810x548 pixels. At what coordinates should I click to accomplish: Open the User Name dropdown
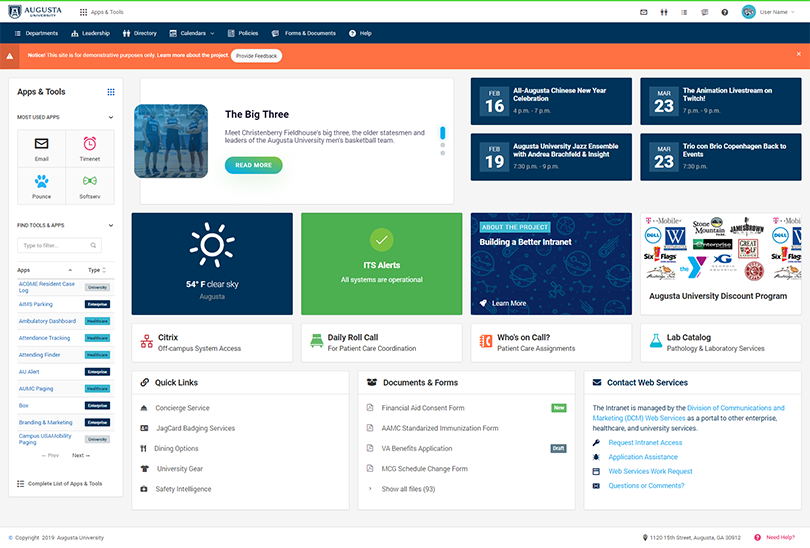[x=777, y=12]
